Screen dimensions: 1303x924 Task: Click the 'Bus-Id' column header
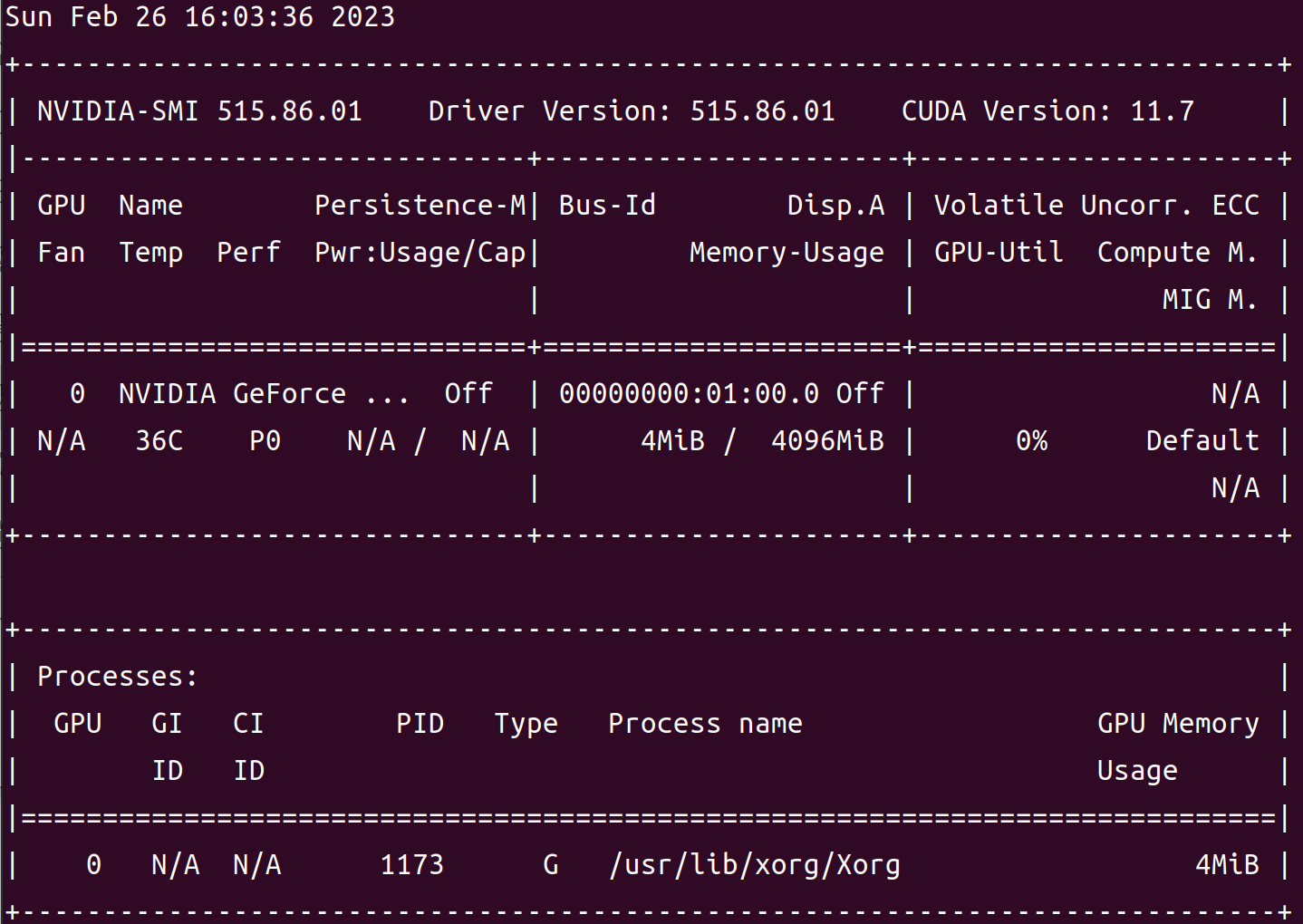click(x=607, y=206)
